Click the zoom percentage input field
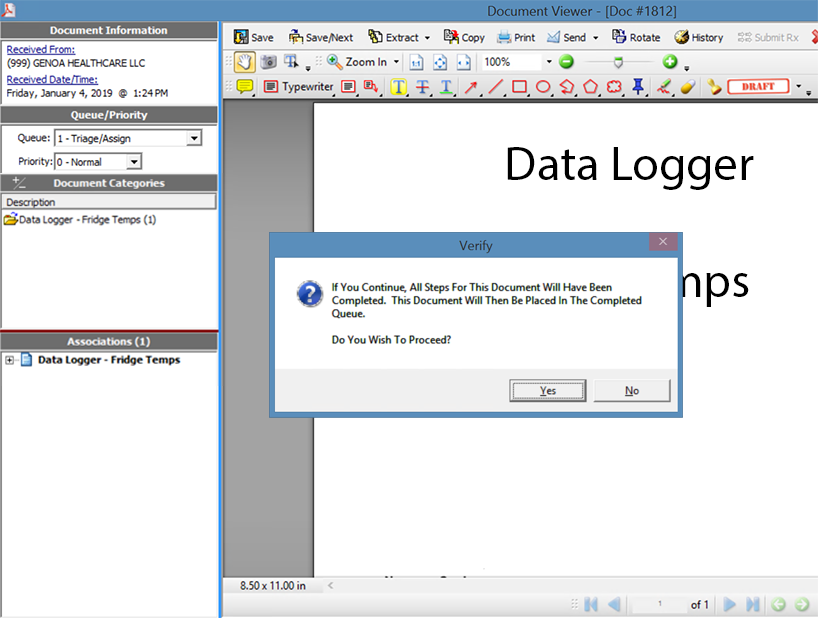 (511, 62)
